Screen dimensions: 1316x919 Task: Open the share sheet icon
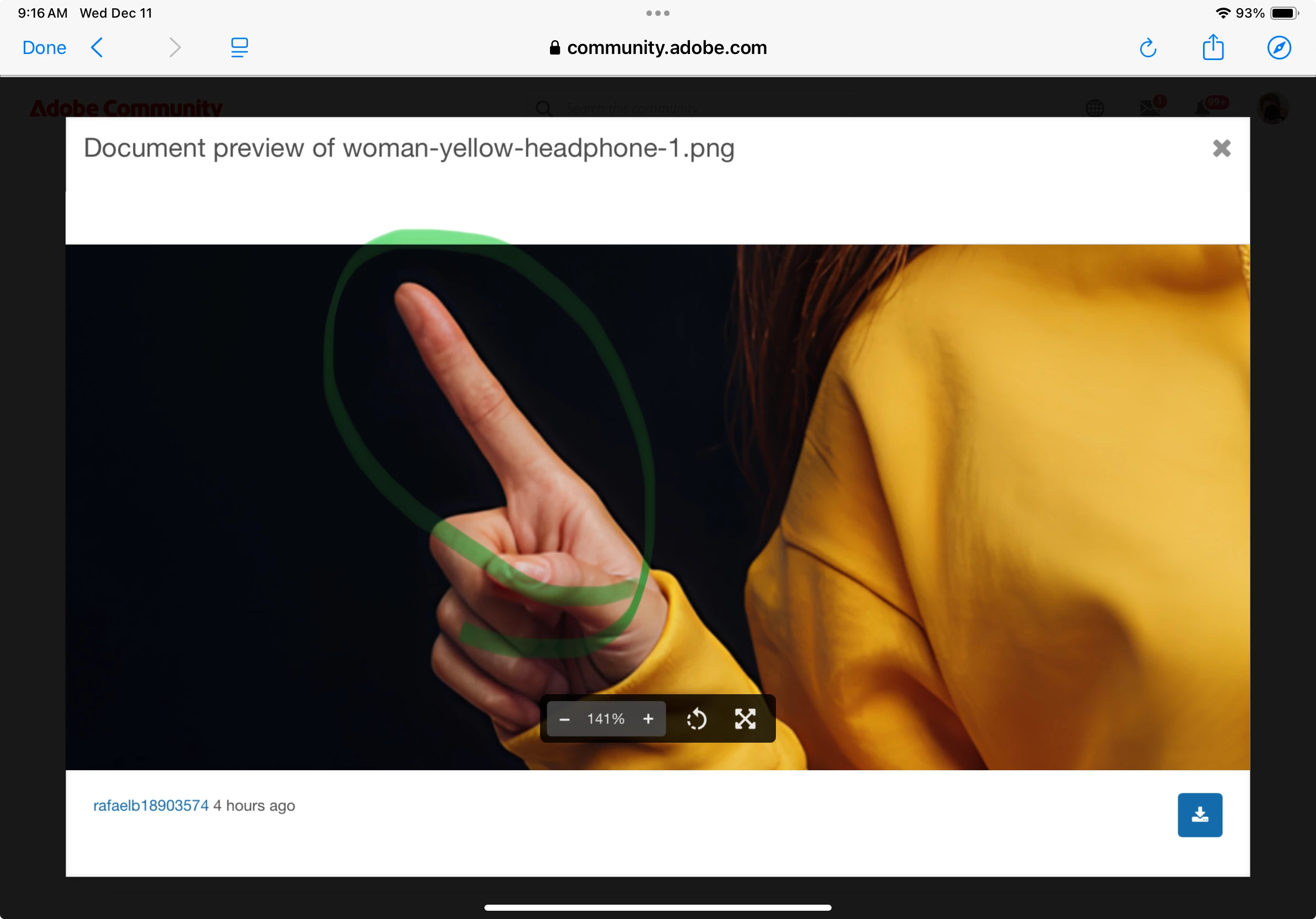[x=1213, y=47]
